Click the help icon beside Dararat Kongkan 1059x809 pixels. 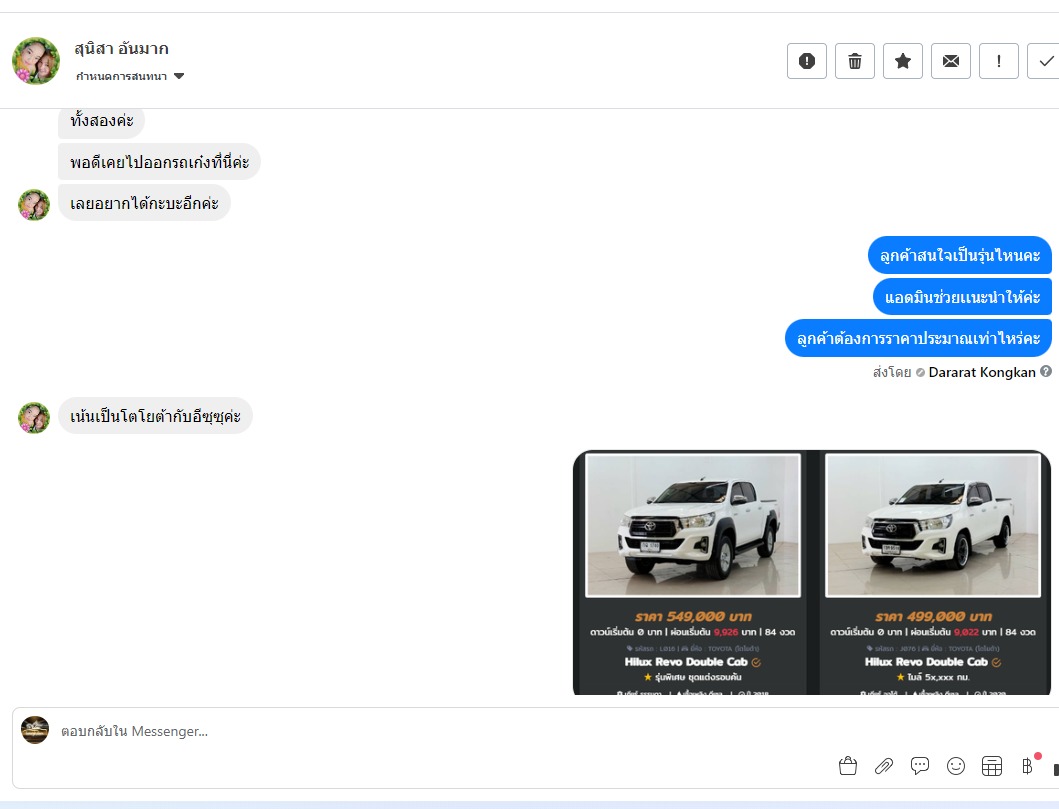pyautogui.click(x=1046, y=371)
